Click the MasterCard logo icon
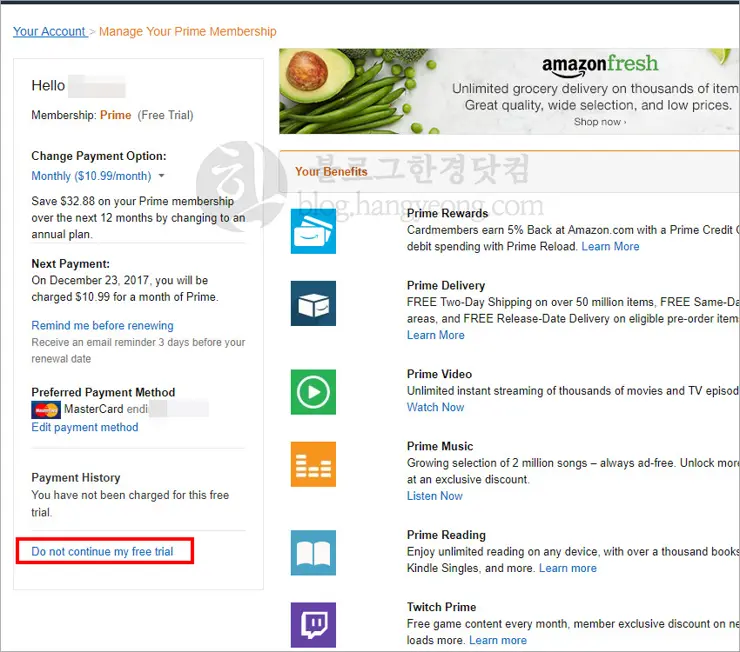 [x=46, y=410]
